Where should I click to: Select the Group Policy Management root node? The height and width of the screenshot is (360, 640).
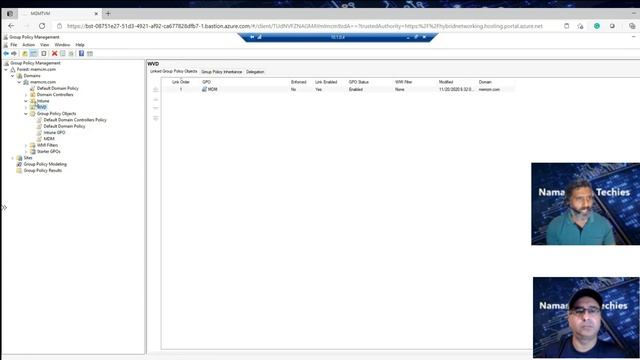pyautogui.click(x=35, y=63)
